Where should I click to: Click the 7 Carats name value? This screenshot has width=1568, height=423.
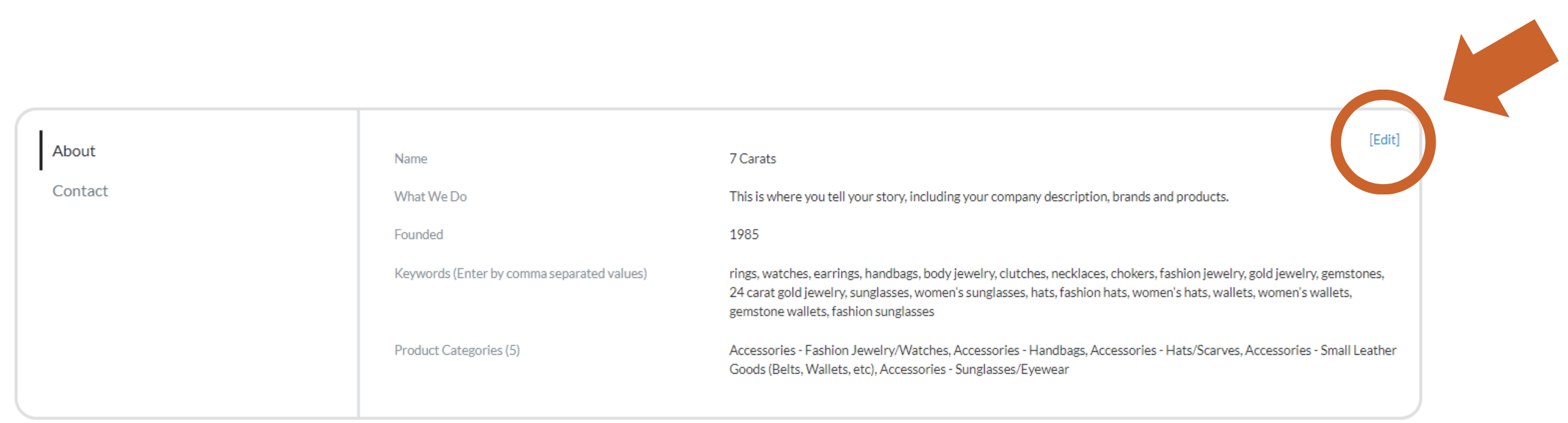pos(752,158)
